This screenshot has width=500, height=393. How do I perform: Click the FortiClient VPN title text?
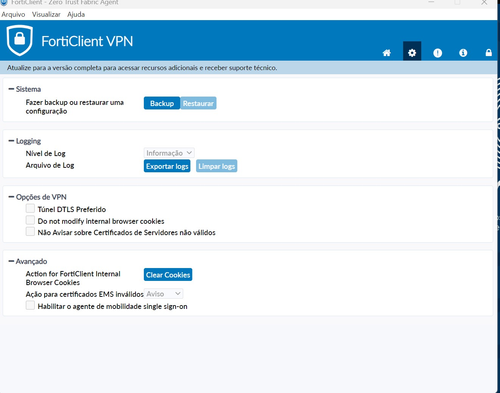coord(87,41)
